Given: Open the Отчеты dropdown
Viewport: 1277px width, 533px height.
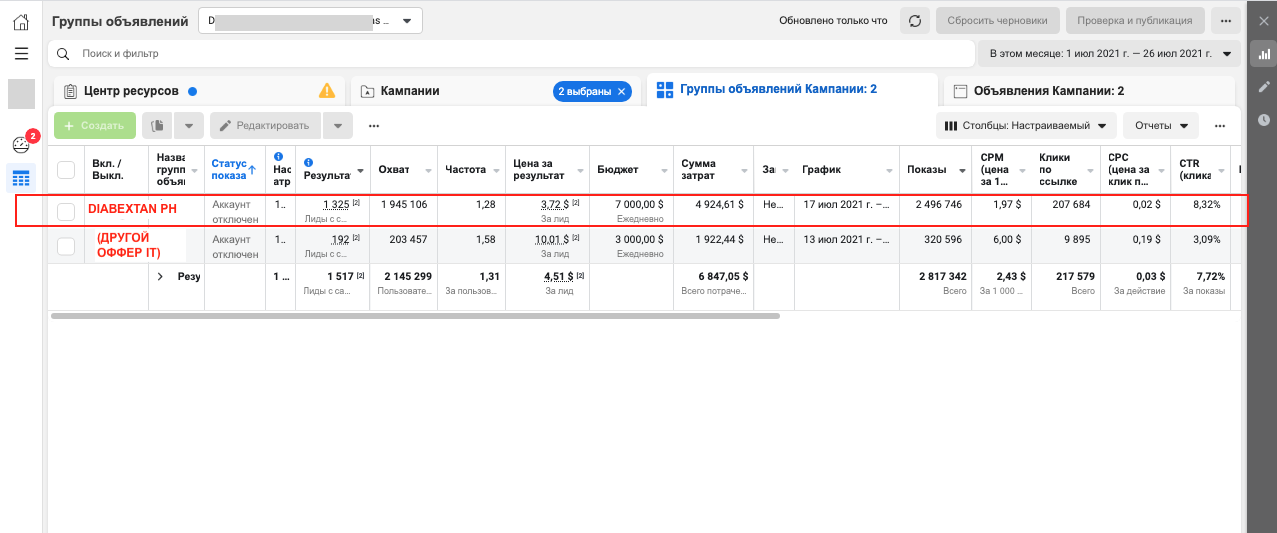Looking at the screenshot, I should 1160,126.
